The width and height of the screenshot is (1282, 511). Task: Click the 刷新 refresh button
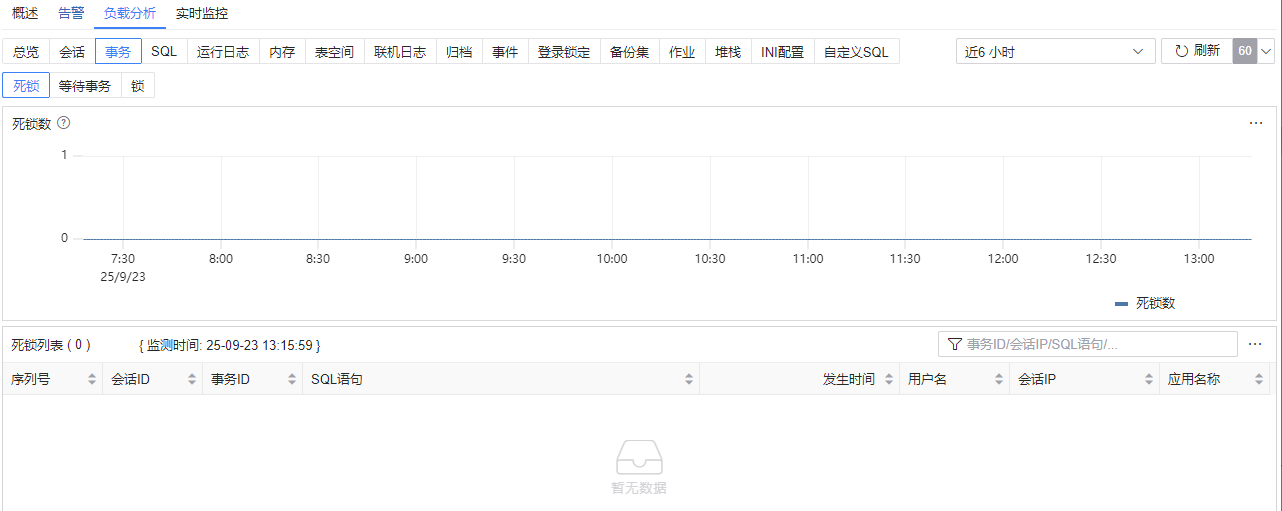coord(1197,51)
